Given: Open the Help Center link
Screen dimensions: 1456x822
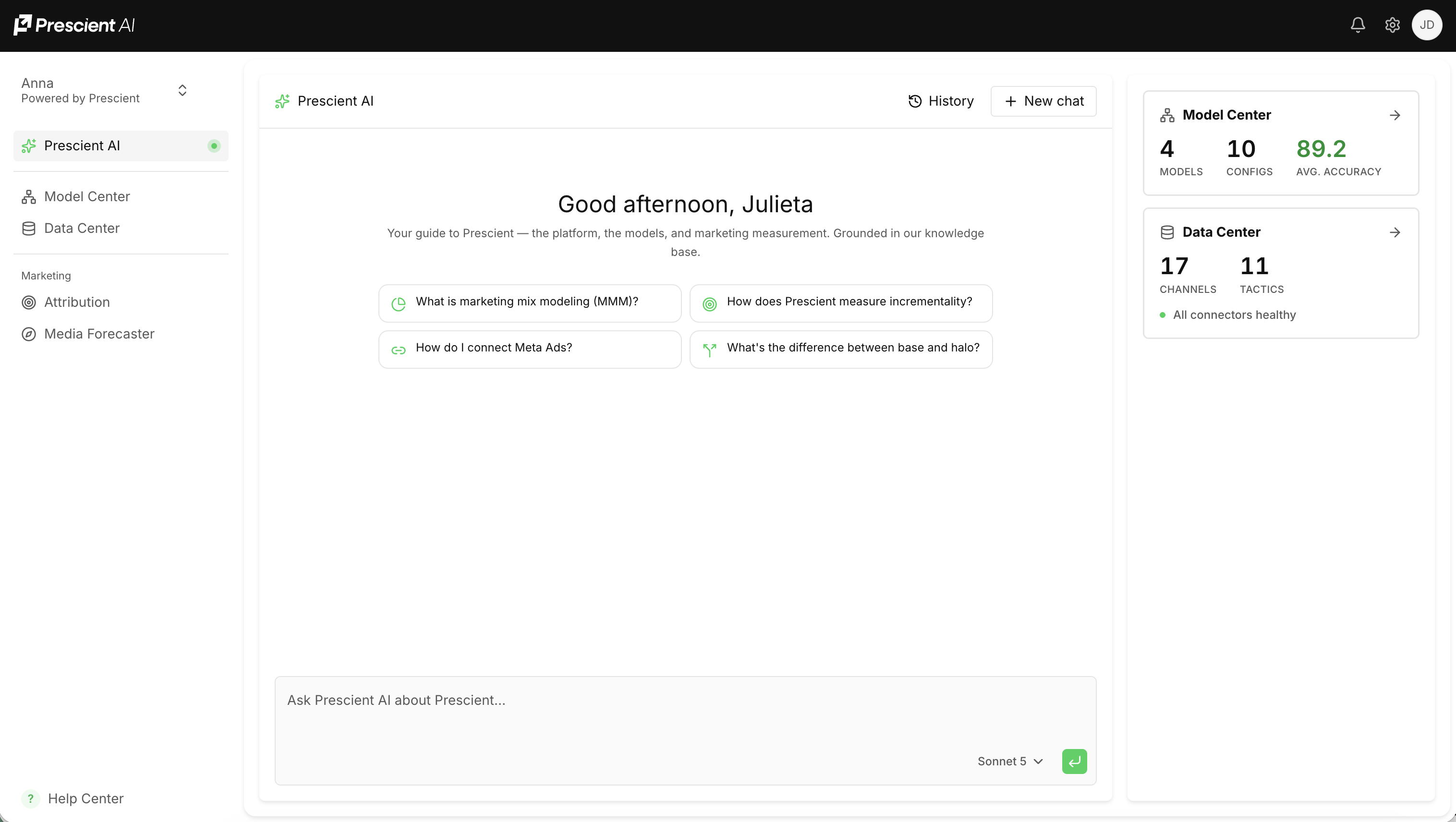Looking at the screenshot, I should pos(86,798).
